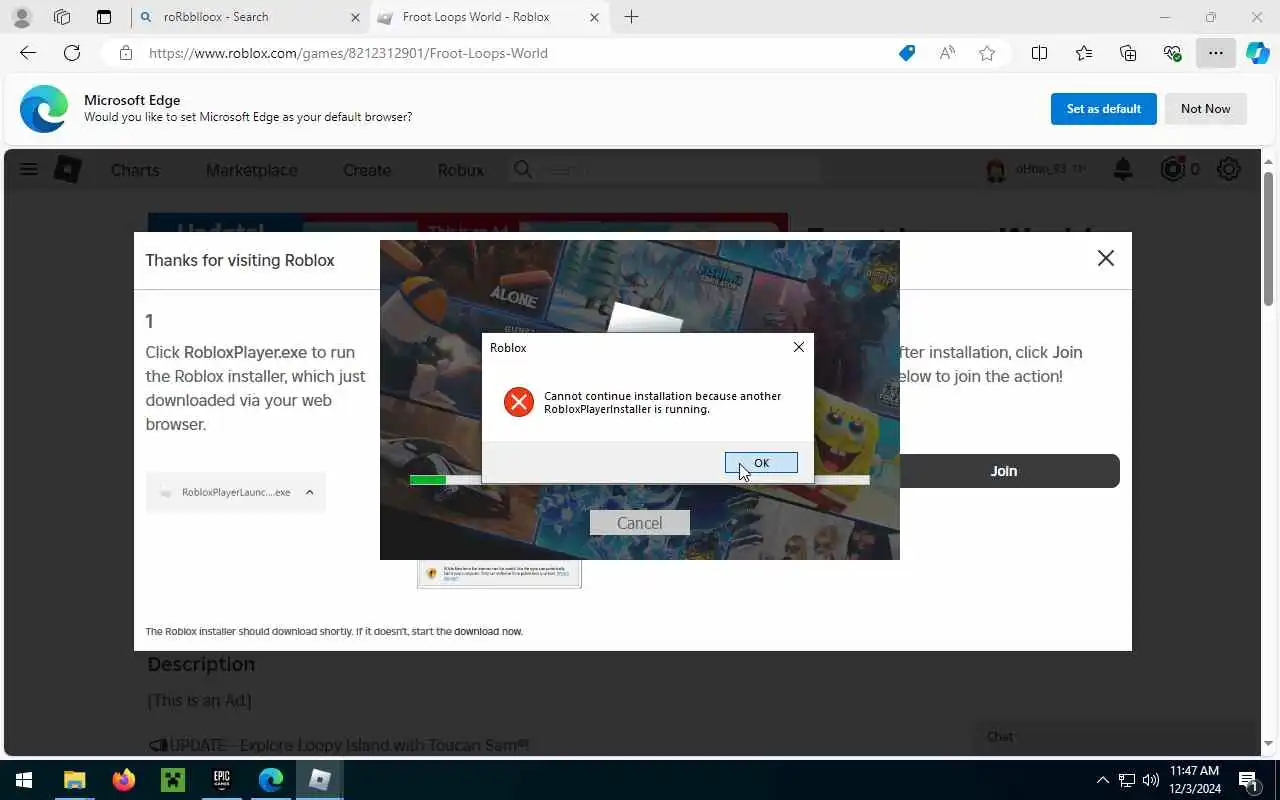The height and width of the screenshot is (800, 1280).
Task: Expand the RobloxPlayerLauncher download chevron
Action: pos(309,492)
